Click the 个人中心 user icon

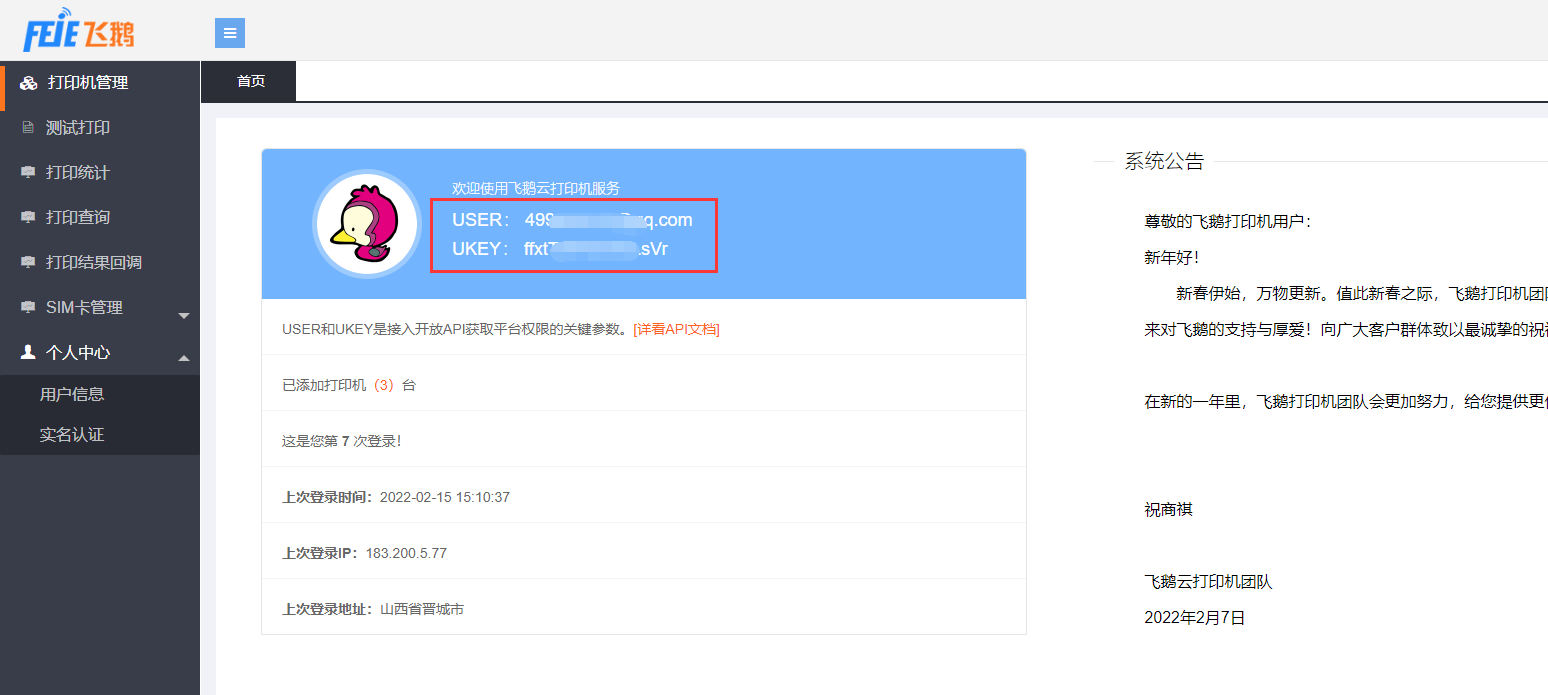[28, 352]
